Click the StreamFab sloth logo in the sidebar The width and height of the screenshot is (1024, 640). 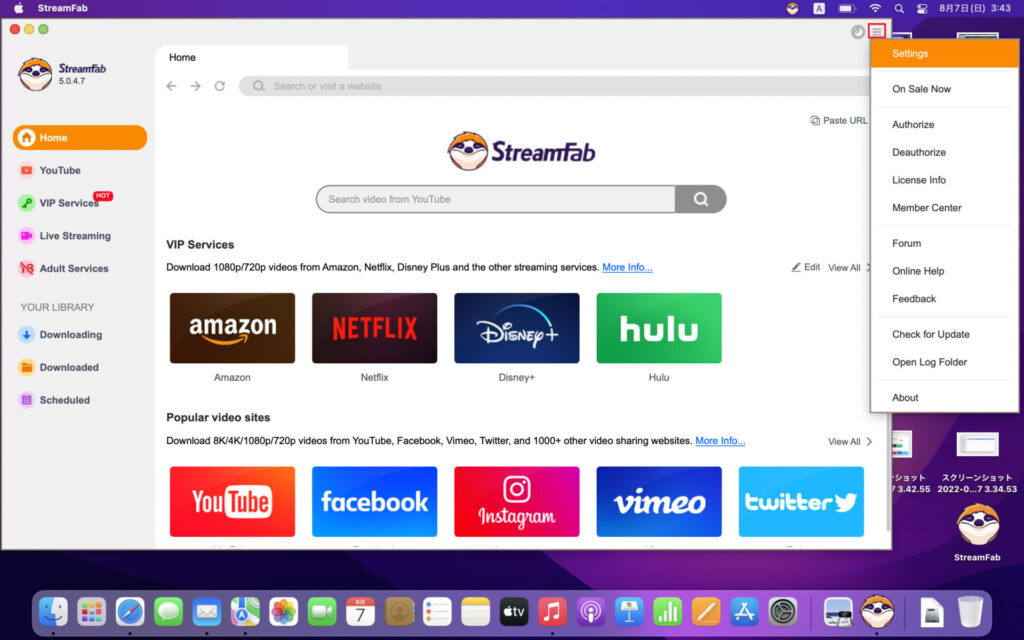click(35, 74)
